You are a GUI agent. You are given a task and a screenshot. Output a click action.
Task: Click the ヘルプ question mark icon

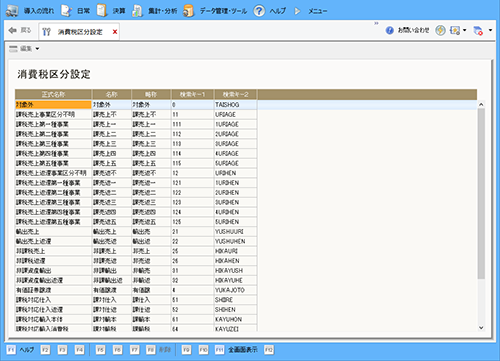click(259, 11)
